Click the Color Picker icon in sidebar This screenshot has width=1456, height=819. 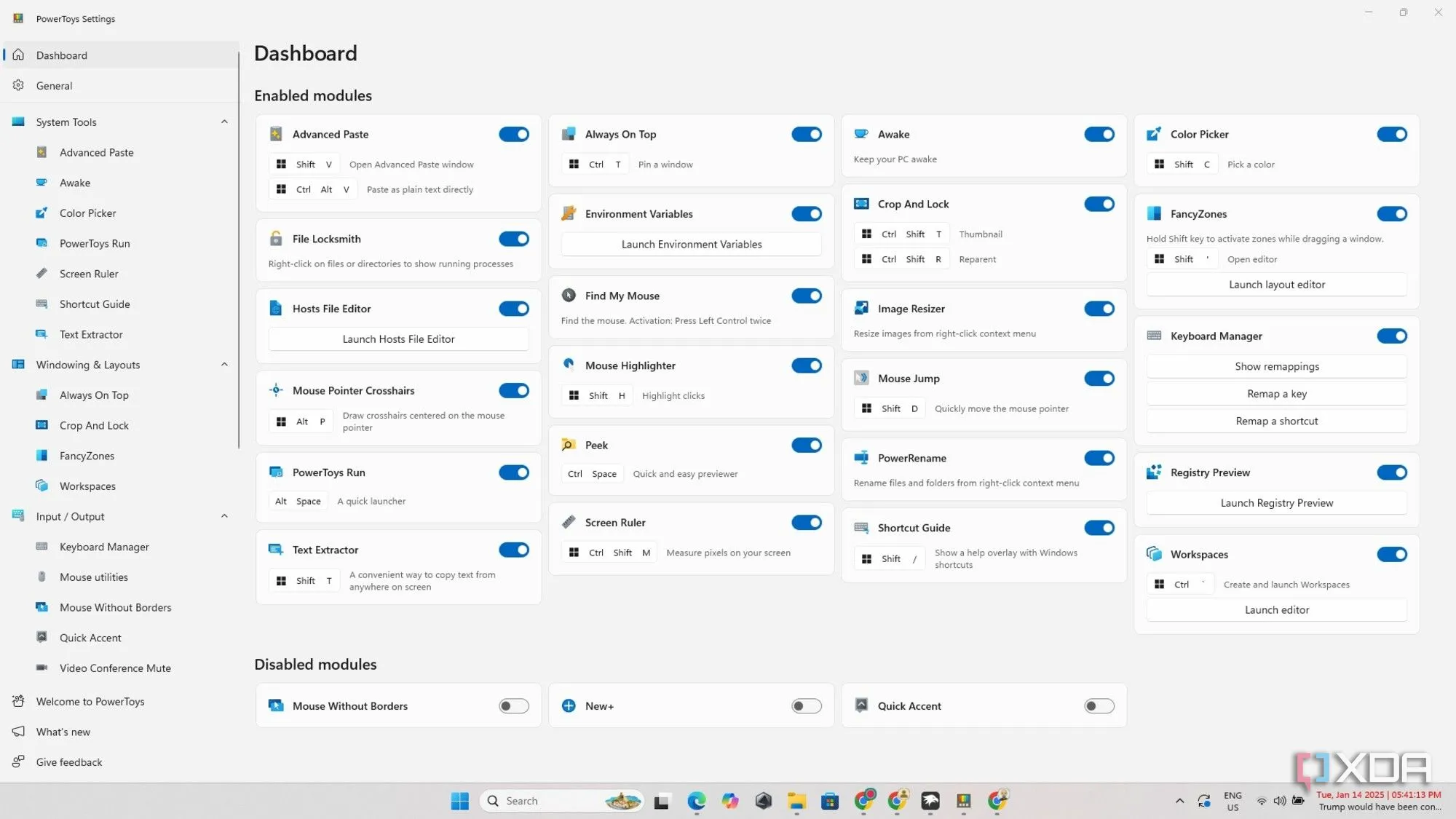(41, 213)
